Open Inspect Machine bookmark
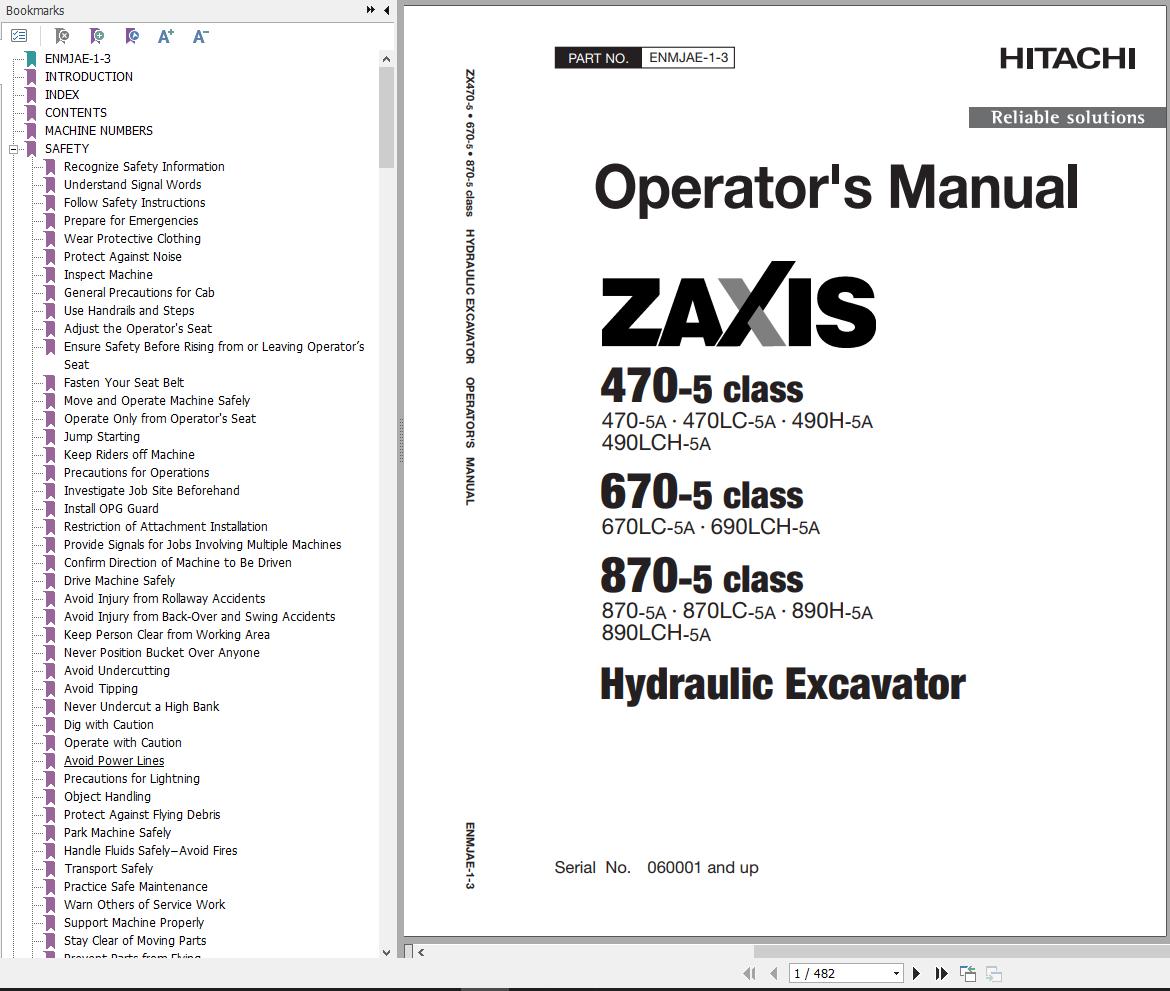Screen dimensions: 1170x991 point(108,275)
